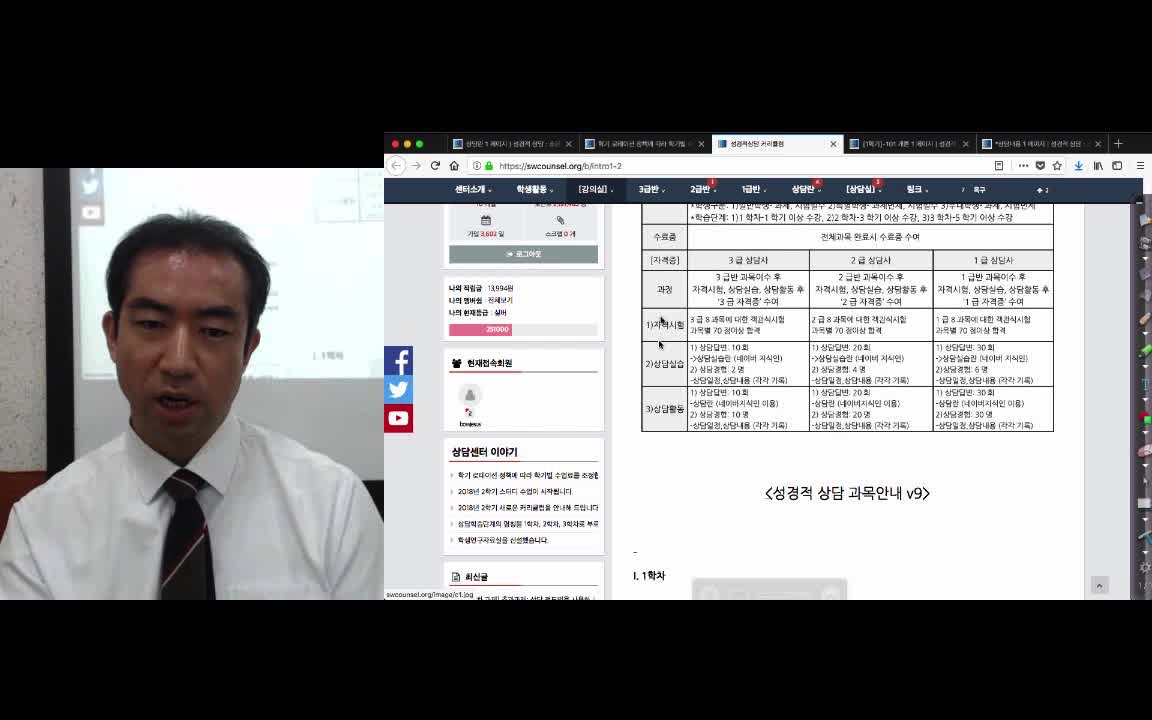The image size is (1152, 720).
Task: Open 2018년 2학기 스터디 수업이 시작됩니다 link
Action: 514,492
